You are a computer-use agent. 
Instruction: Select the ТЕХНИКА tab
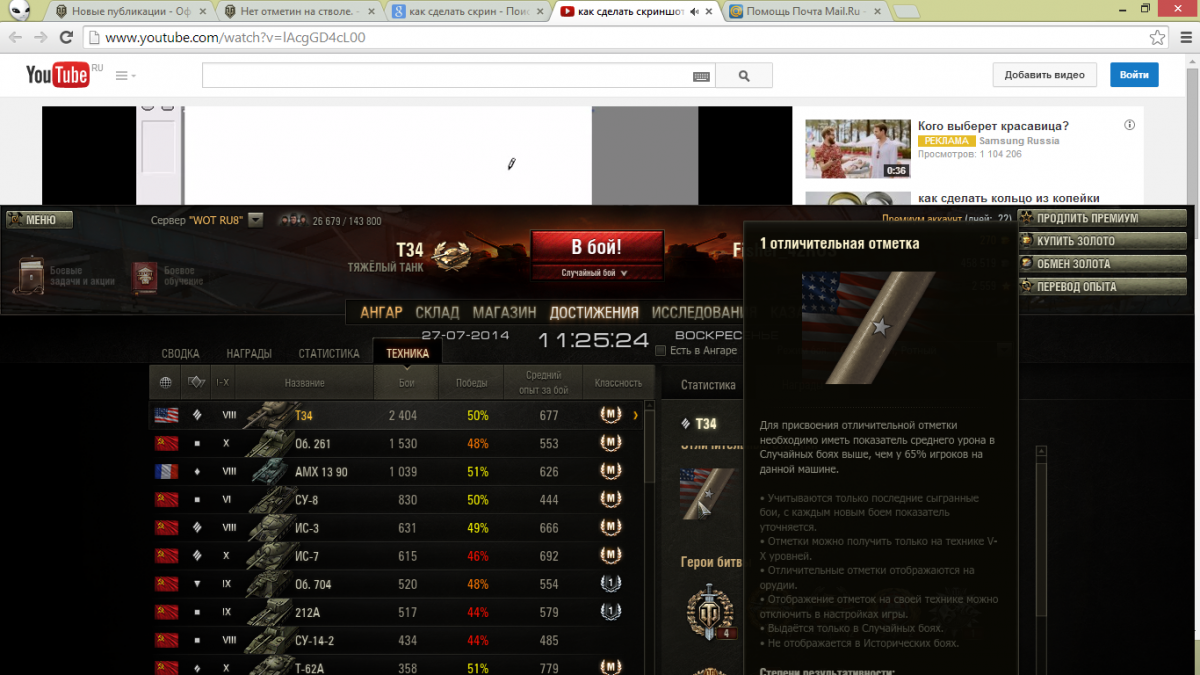tap(407, 353)
